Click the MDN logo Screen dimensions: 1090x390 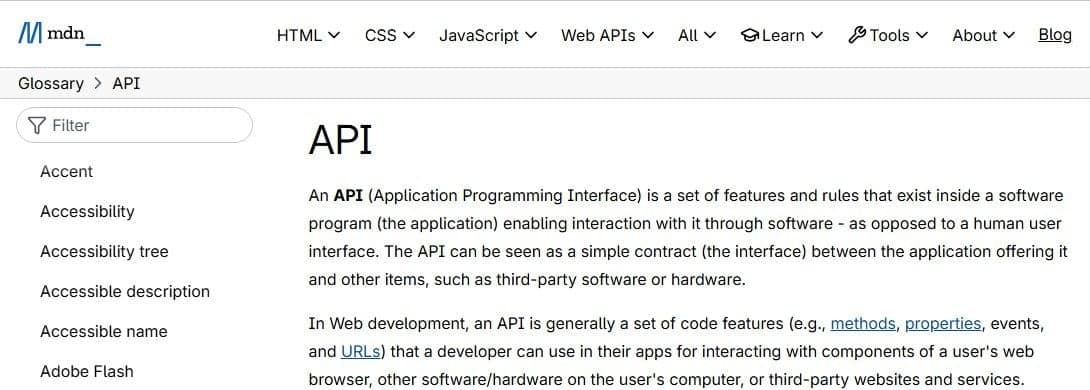60,34
